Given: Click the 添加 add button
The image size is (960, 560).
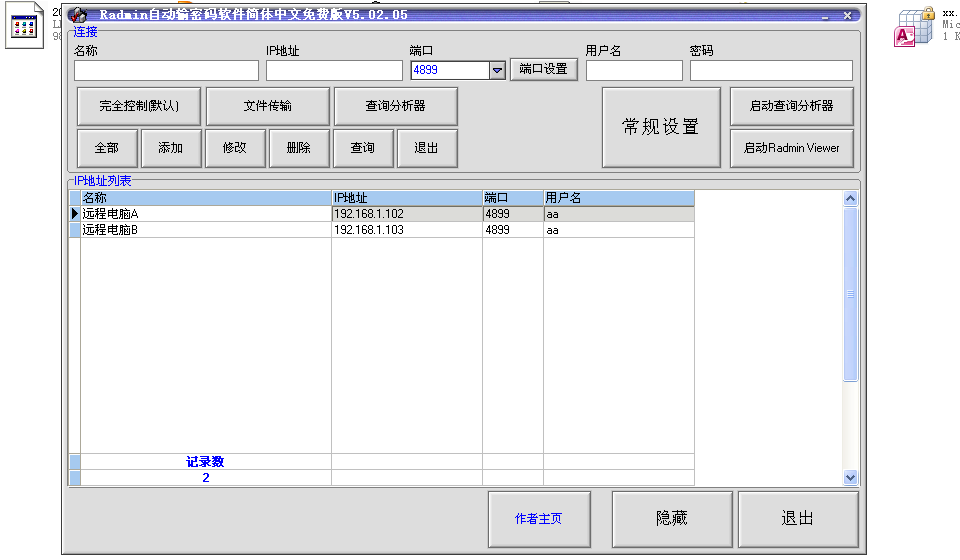Looking at the screenshot, I should (x=171, y=148).
